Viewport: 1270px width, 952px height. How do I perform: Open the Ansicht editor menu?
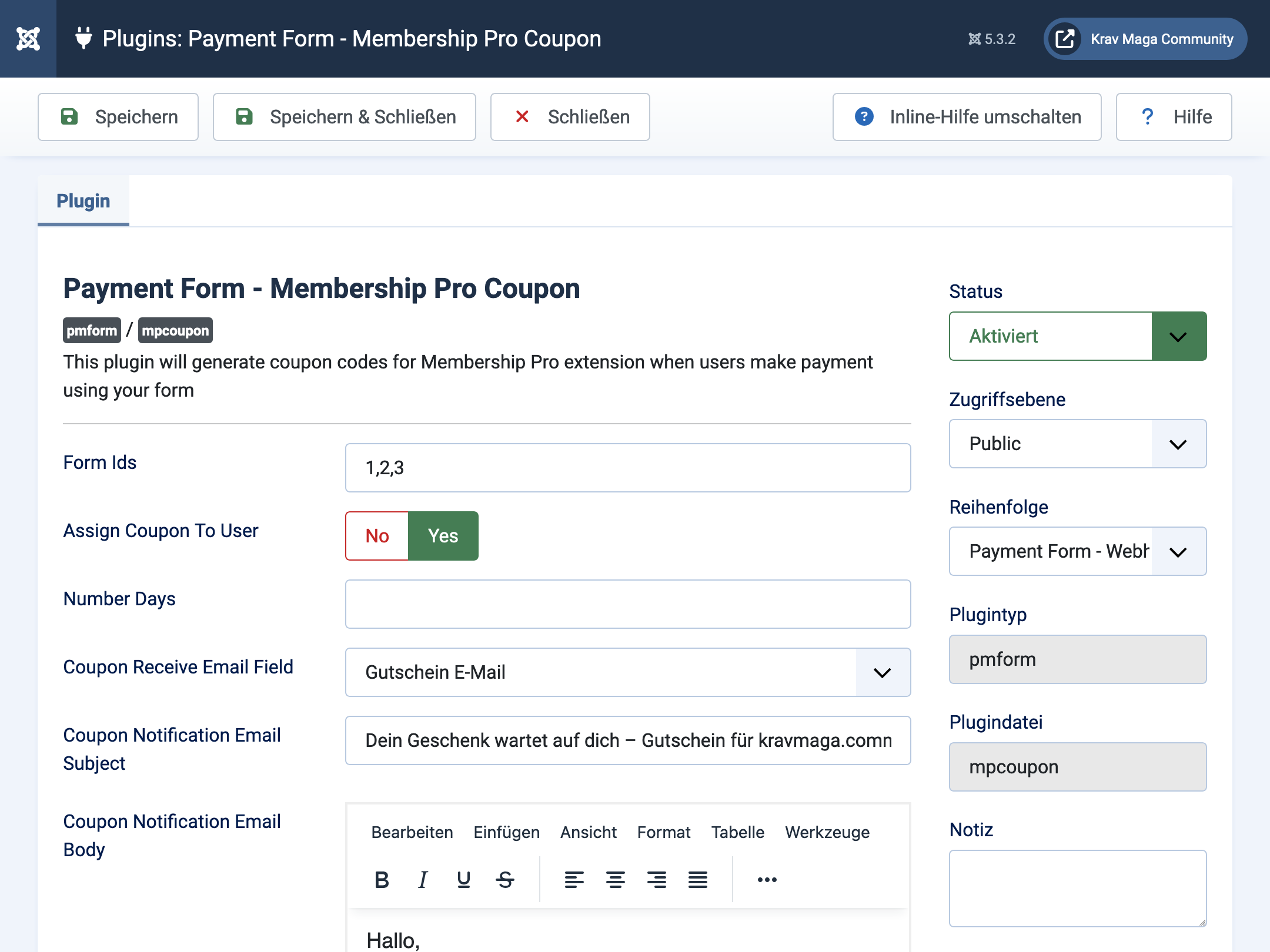tap(589, 832)
